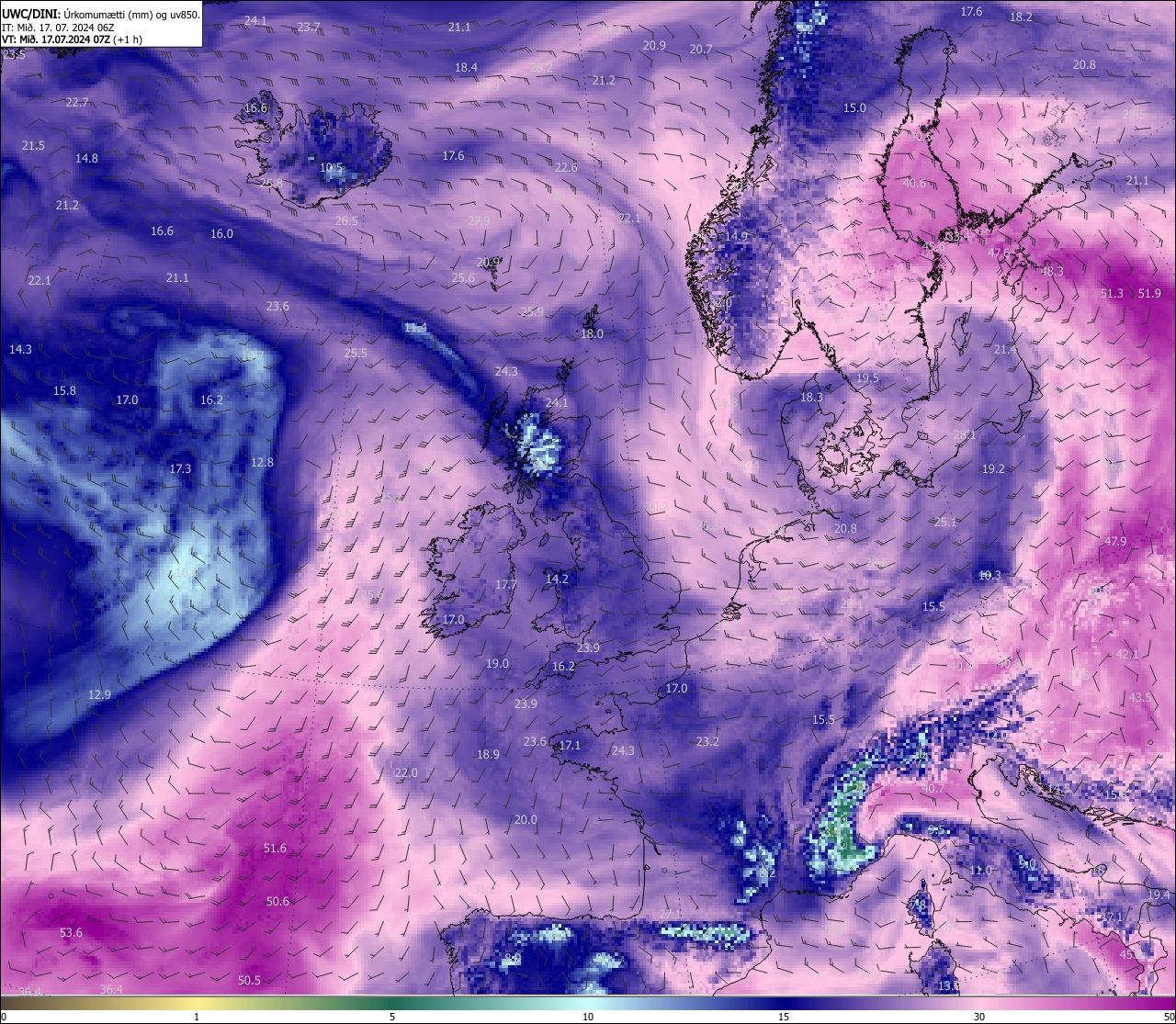The height and width of the screenshot is (1024, 1176).
Task: Click the 25.6 value label
Action: click(463, 277)
